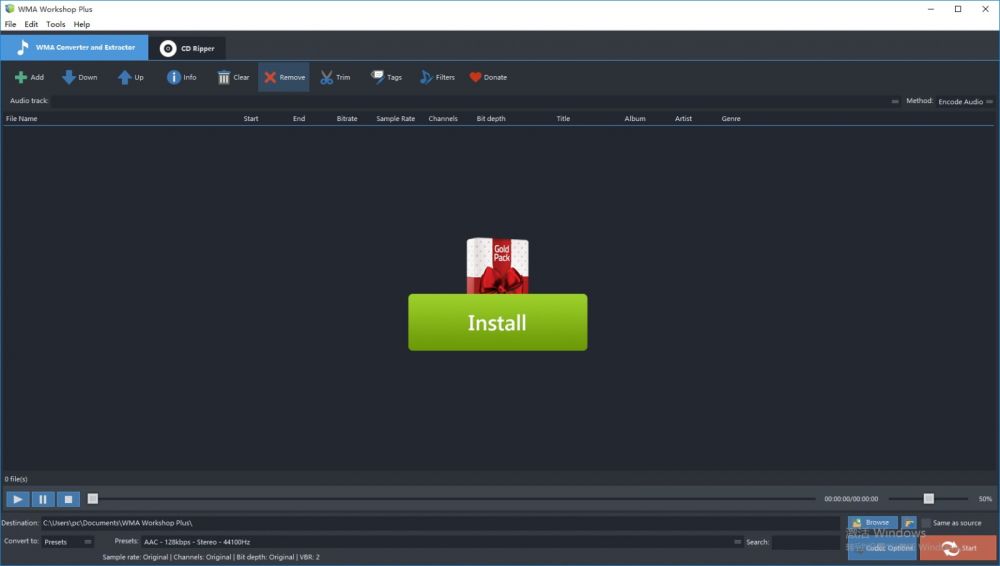
Task: Click the Genre column header
Action: point(731,119)
